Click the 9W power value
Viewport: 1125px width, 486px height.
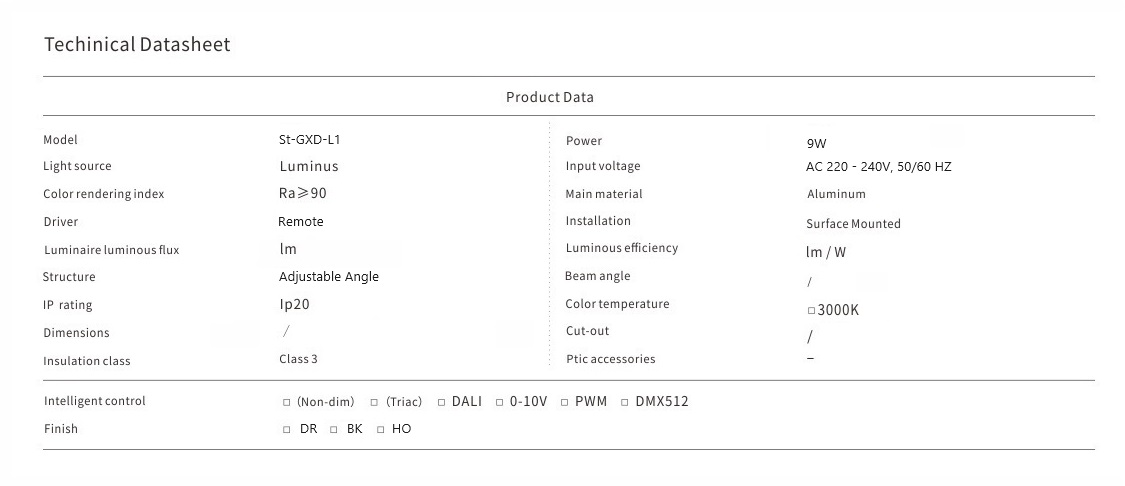(817, 143)
